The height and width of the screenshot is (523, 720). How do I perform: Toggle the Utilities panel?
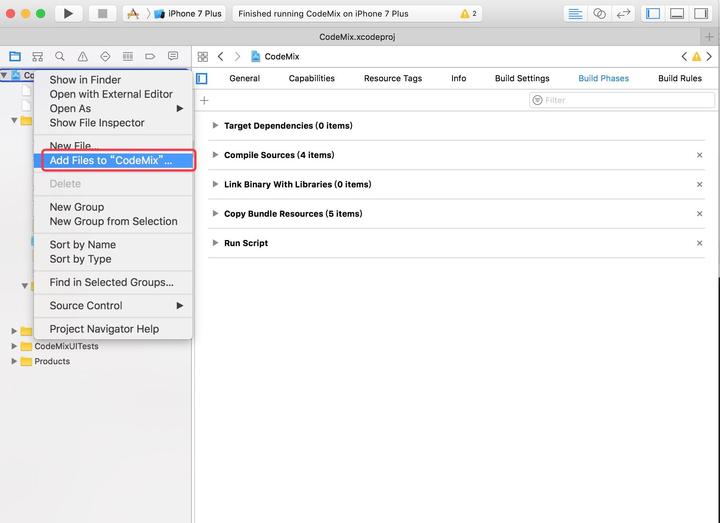(701, 14)
